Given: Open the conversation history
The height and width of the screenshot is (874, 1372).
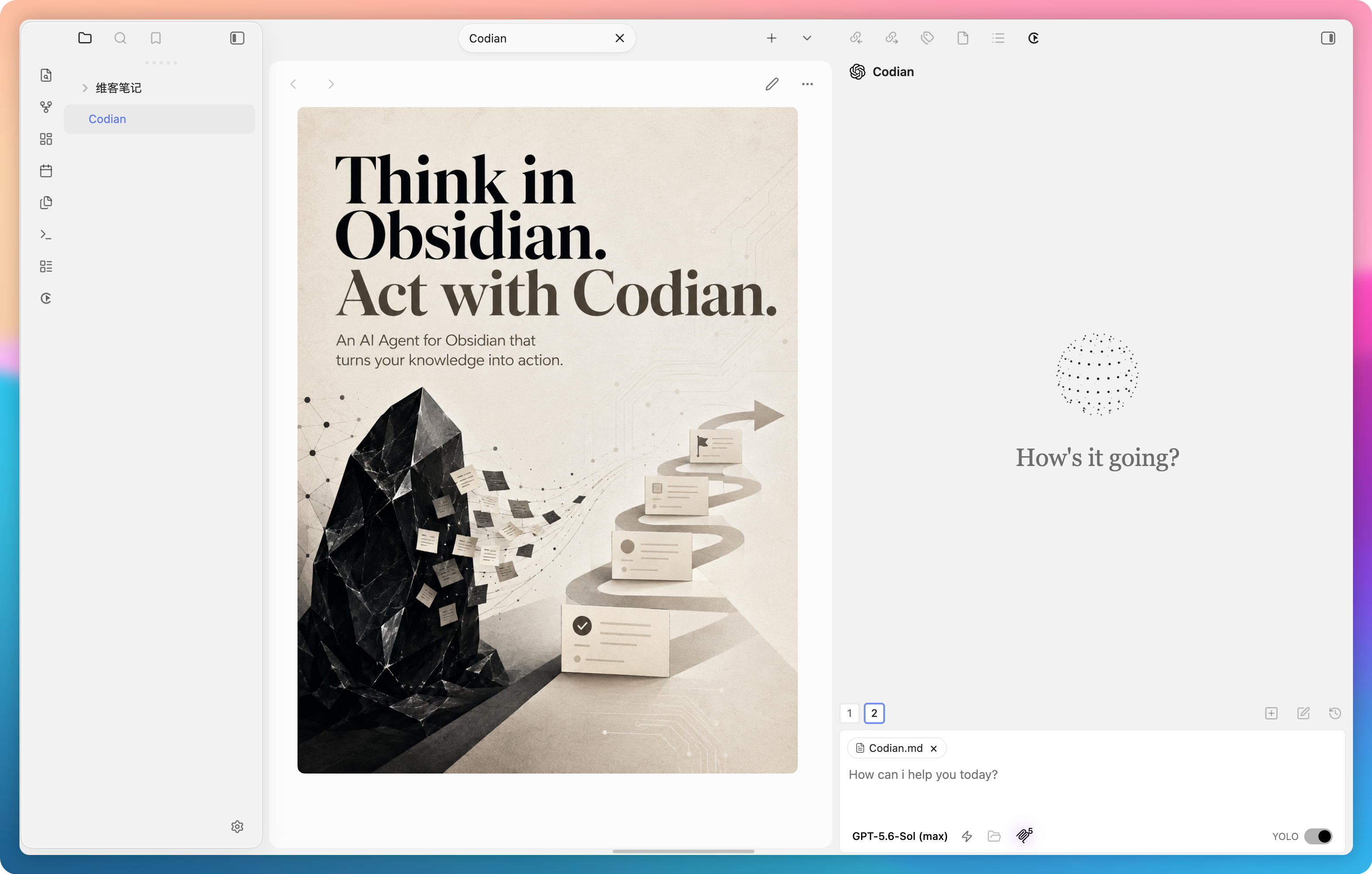Looking at the screenshot, I should coord(1335,713).
